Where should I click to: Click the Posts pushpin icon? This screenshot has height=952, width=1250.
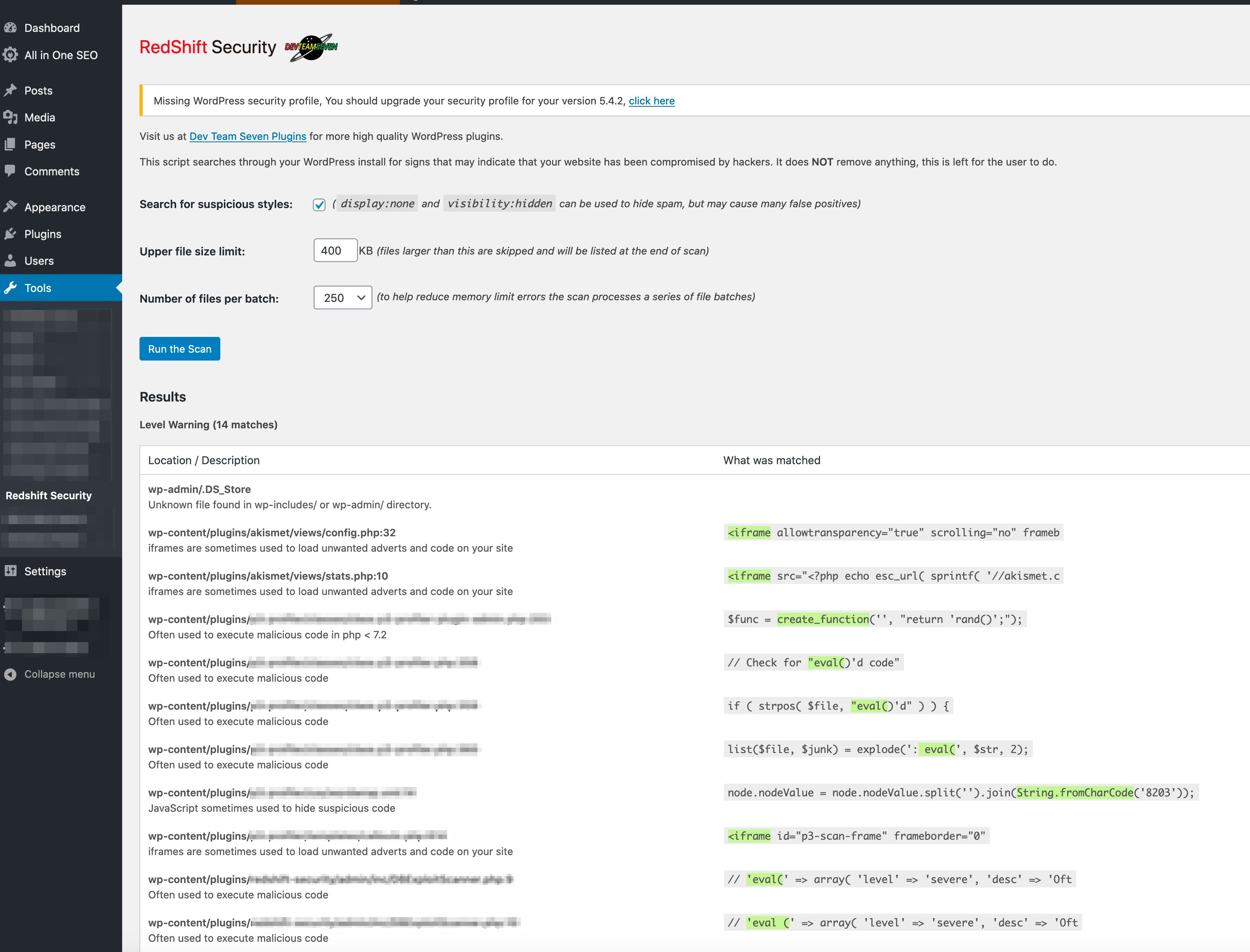11,91
